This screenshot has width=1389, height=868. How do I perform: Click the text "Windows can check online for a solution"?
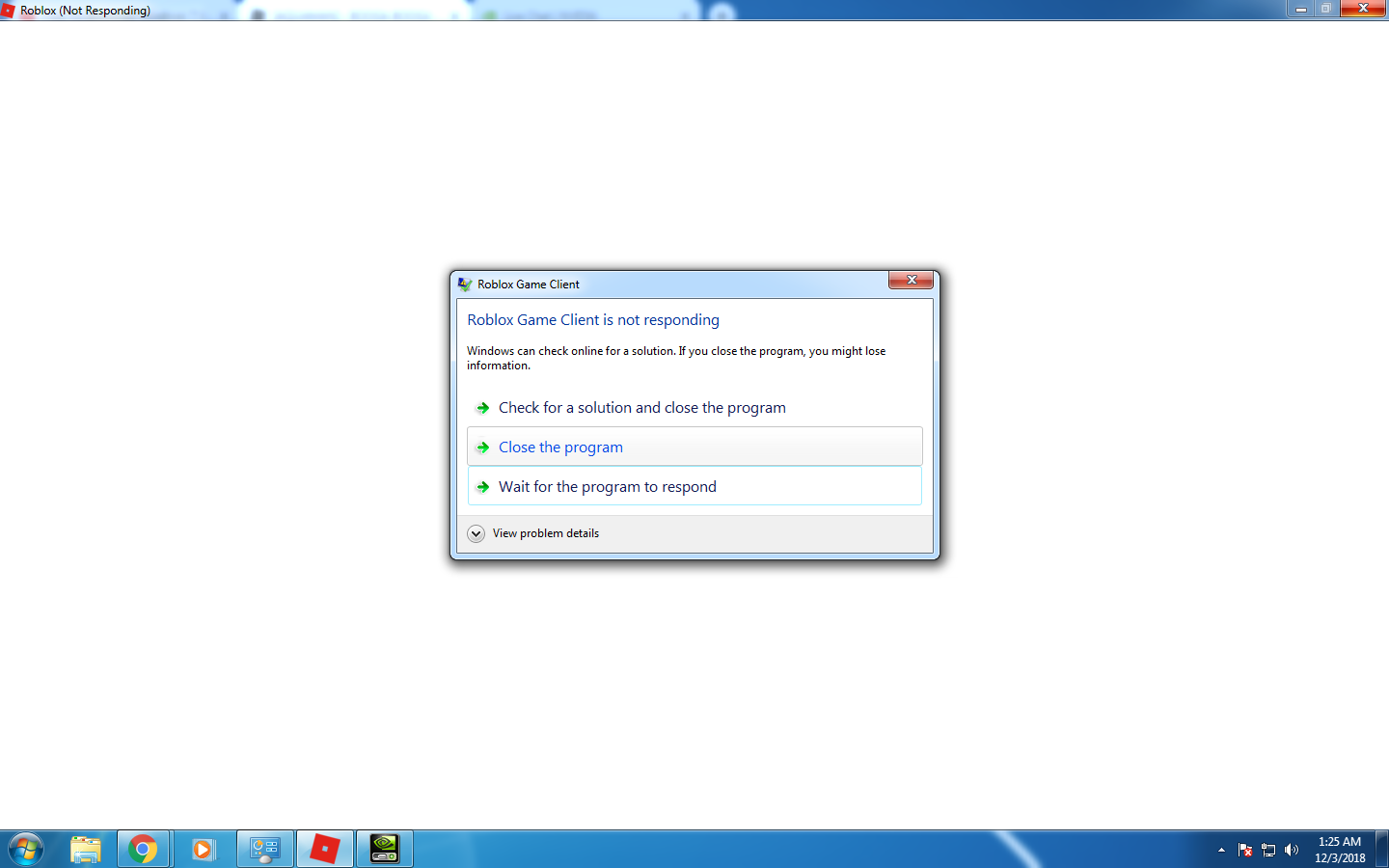click(571, 351)
